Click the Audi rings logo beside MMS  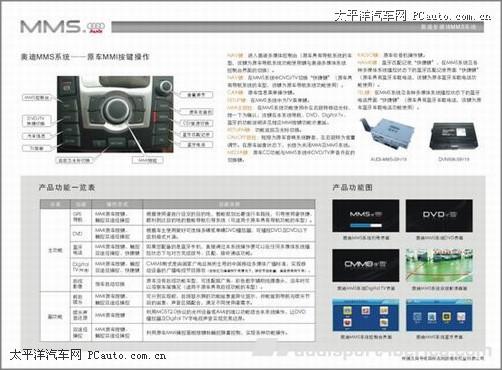coord(96,27)
